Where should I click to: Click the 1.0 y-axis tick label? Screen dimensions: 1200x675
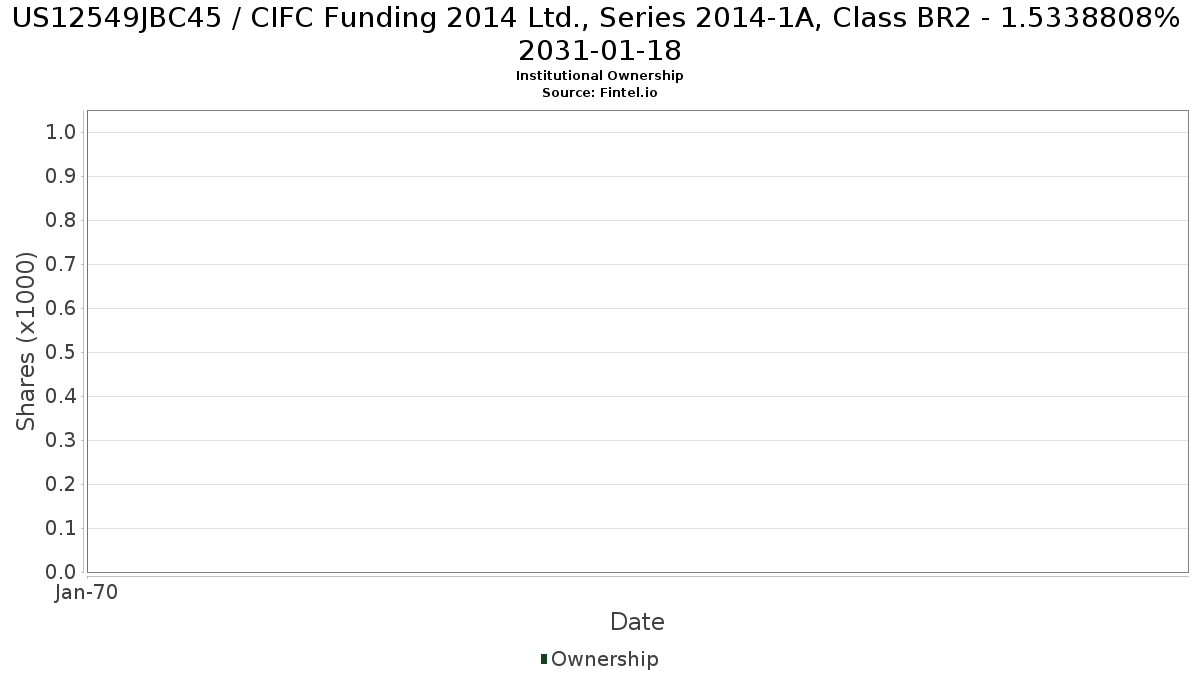[x=61, y=133]
